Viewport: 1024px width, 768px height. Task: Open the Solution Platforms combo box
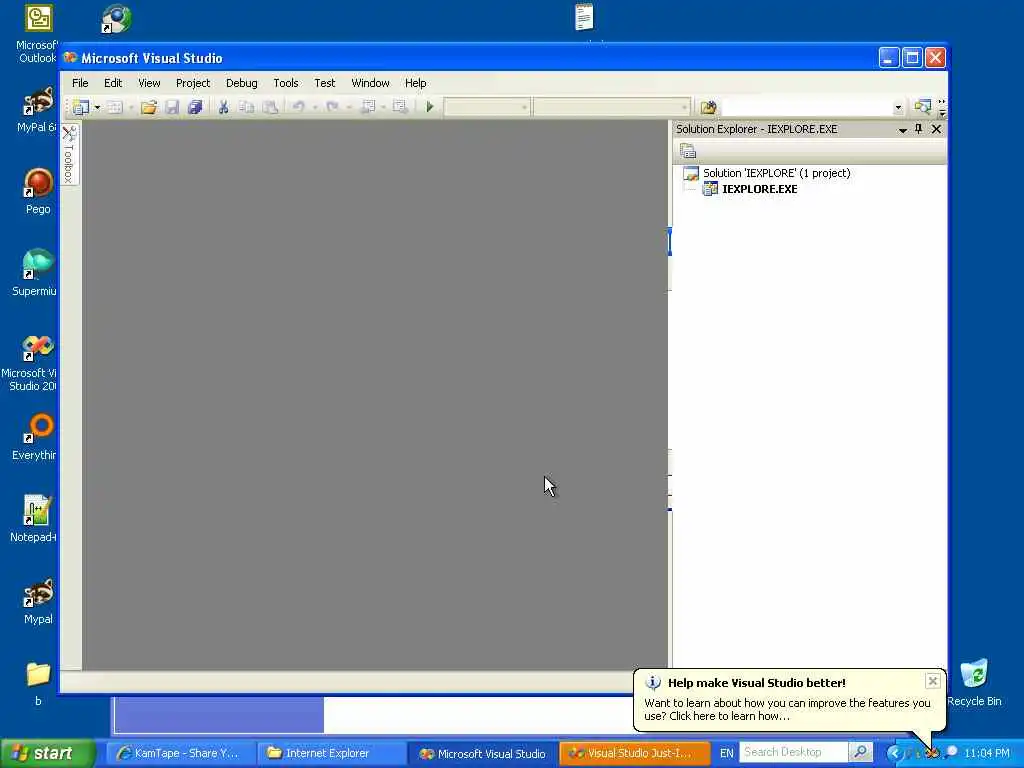[611, 107]
